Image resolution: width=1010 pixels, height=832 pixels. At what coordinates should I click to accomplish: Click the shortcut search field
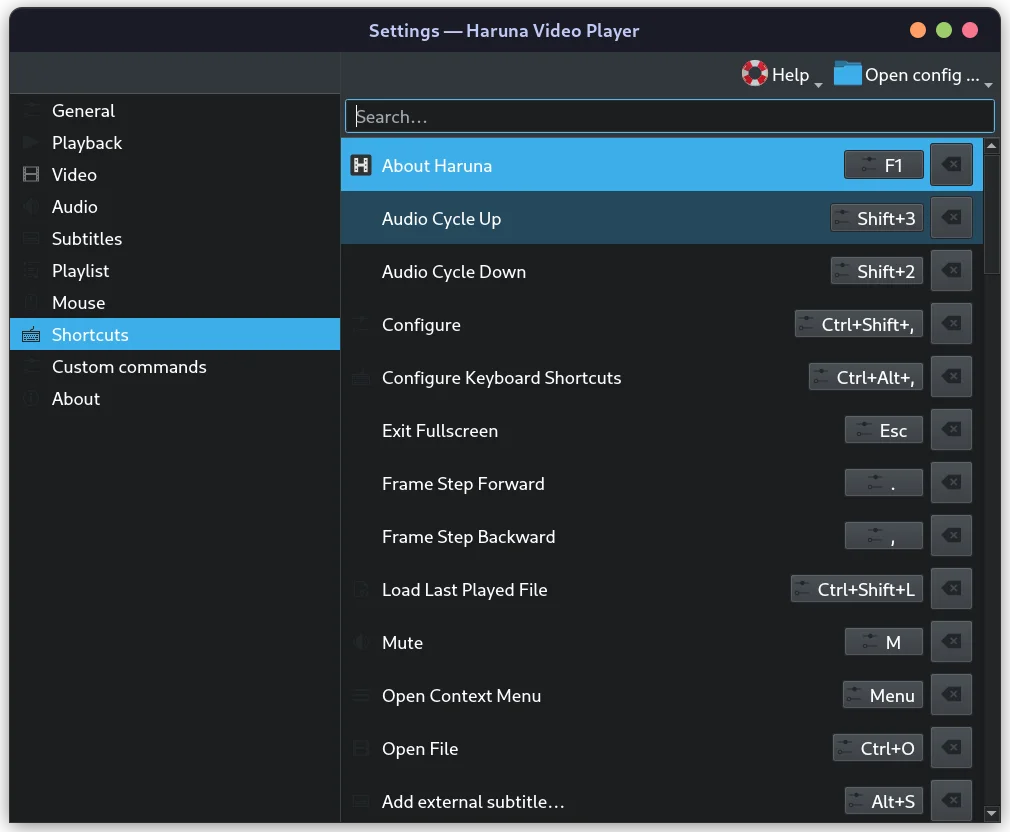(x=670, y=116)
